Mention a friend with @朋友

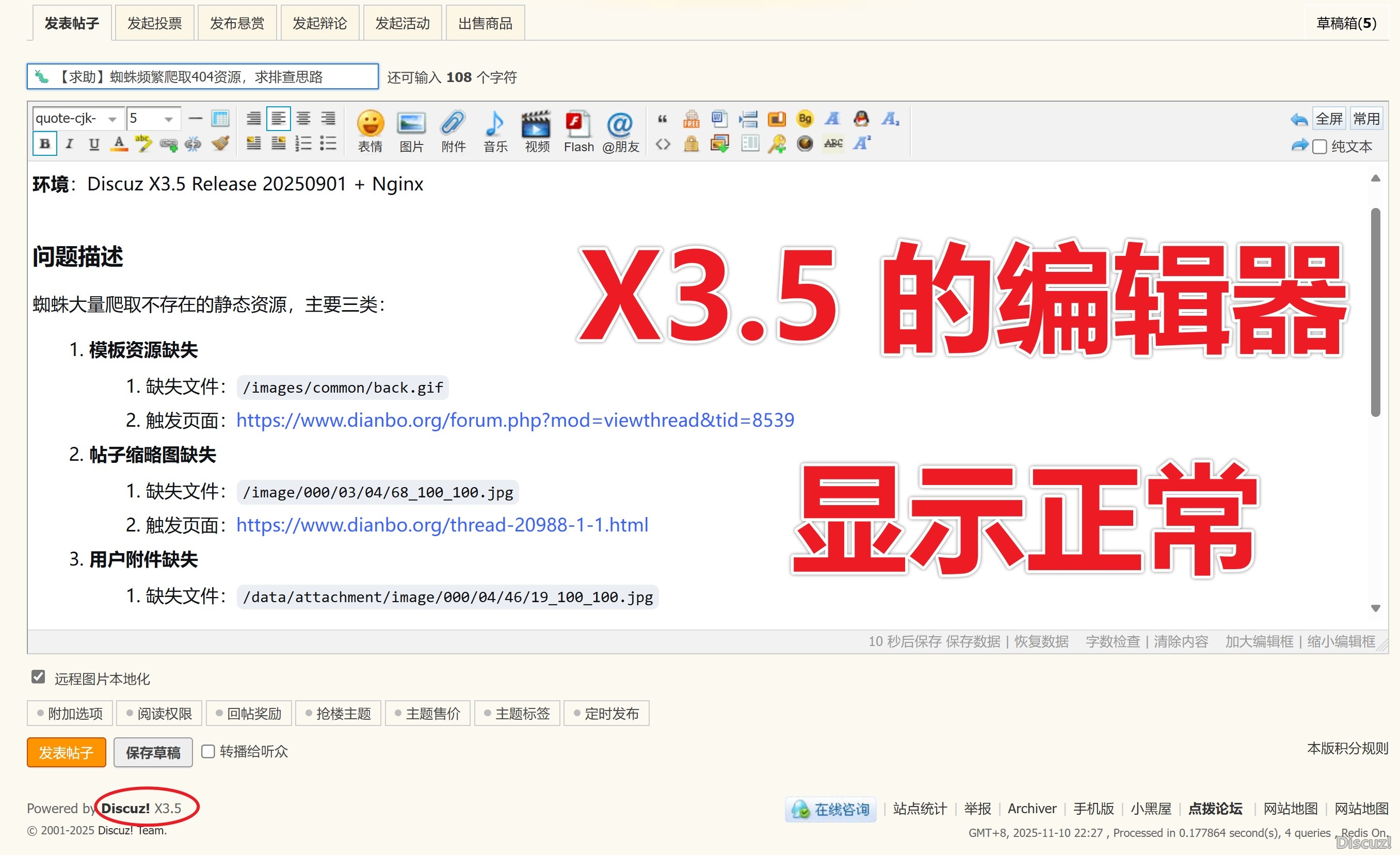coord(620,131)
